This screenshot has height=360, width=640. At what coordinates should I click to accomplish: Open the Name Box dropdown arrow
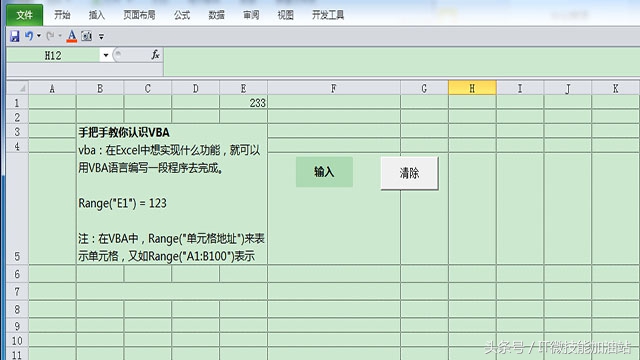coord(106,55)
